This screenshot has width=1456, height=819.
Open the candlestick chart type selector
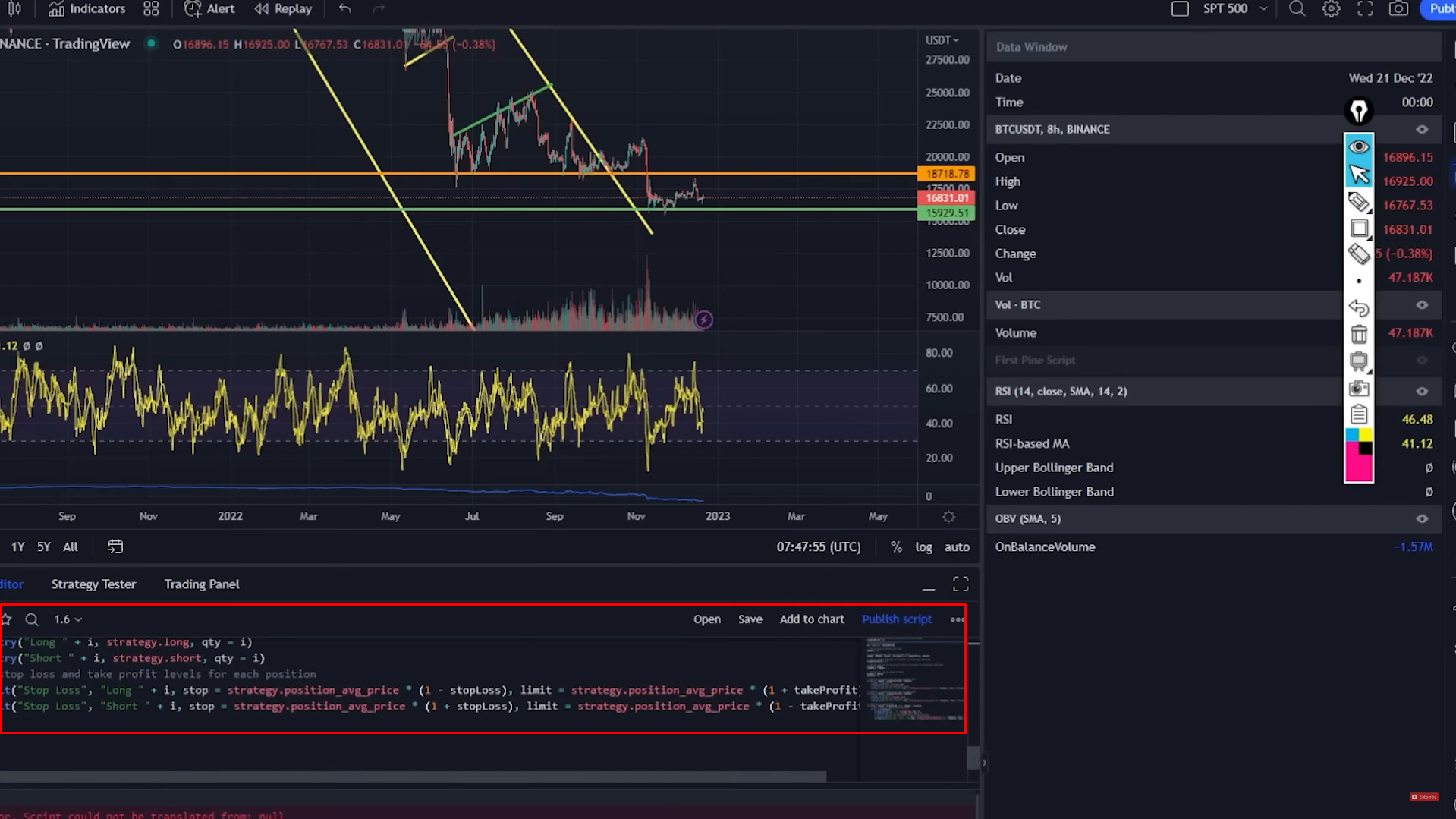point(14,9)
